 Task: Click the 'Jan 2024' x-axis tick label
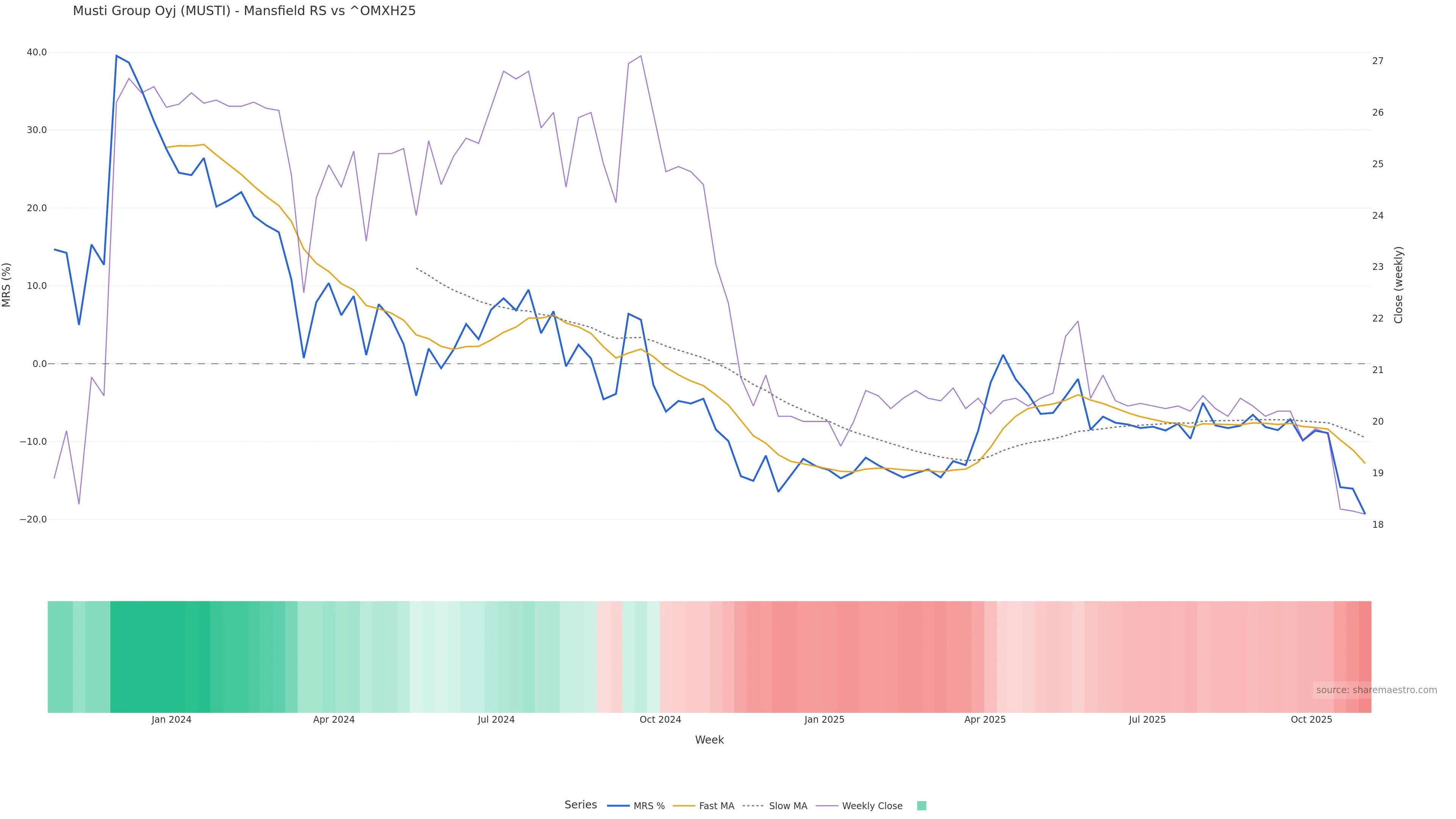(171, 720)
